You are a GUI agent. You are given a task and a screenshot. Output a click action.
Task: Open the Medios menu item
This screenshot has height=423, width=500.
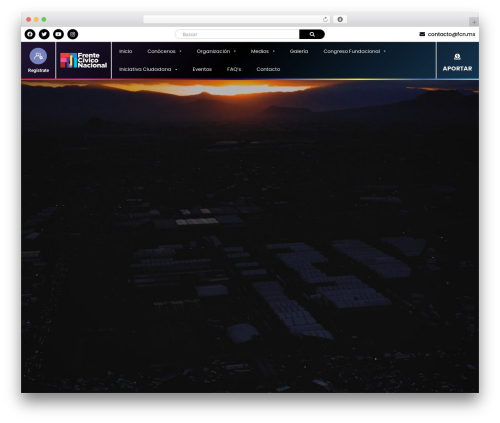(260, 51)
